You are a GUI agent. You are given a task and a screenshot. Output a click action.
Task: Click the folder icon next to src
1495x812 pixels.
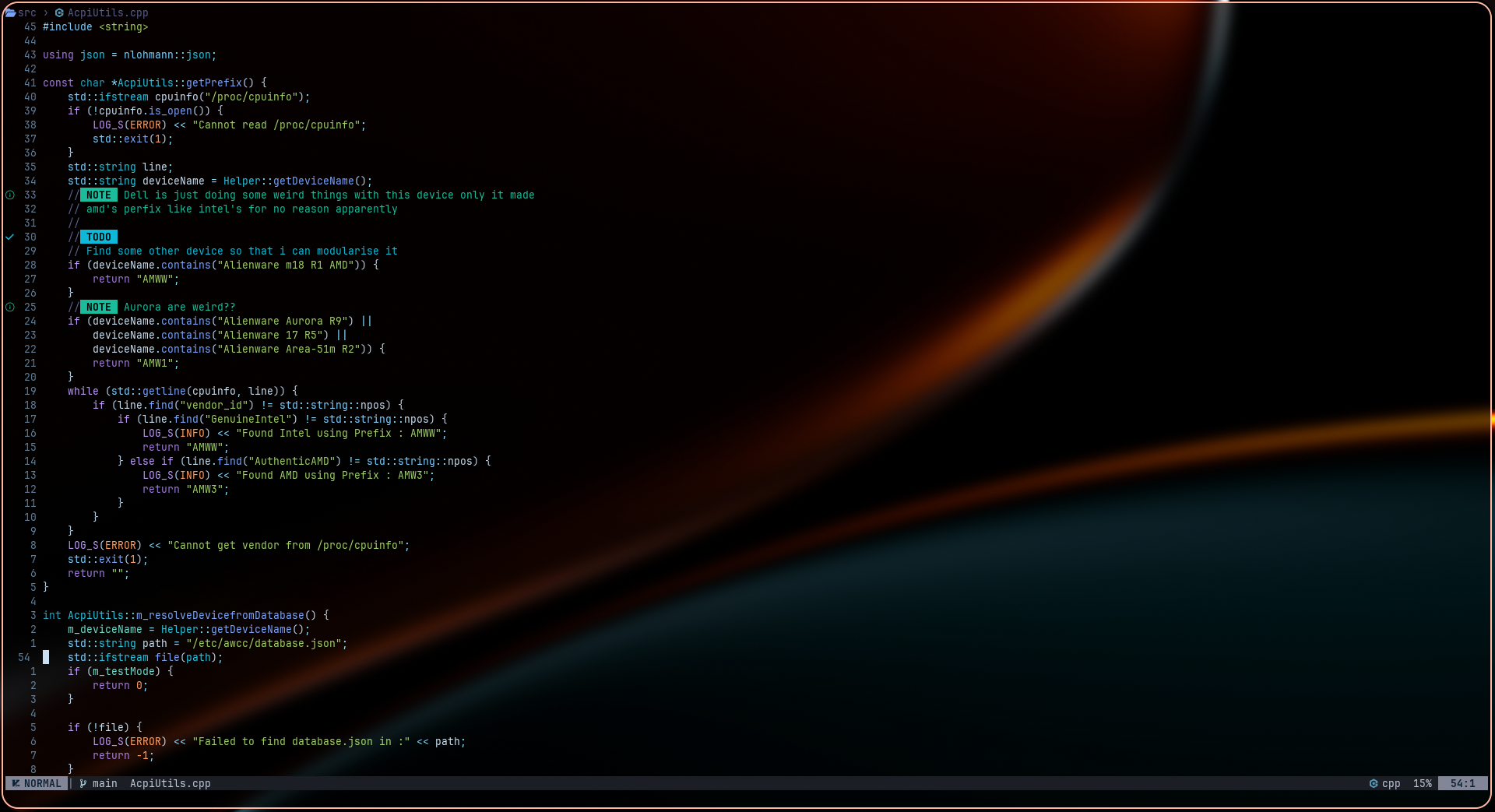pyautogui.click(x=11, y=12)
